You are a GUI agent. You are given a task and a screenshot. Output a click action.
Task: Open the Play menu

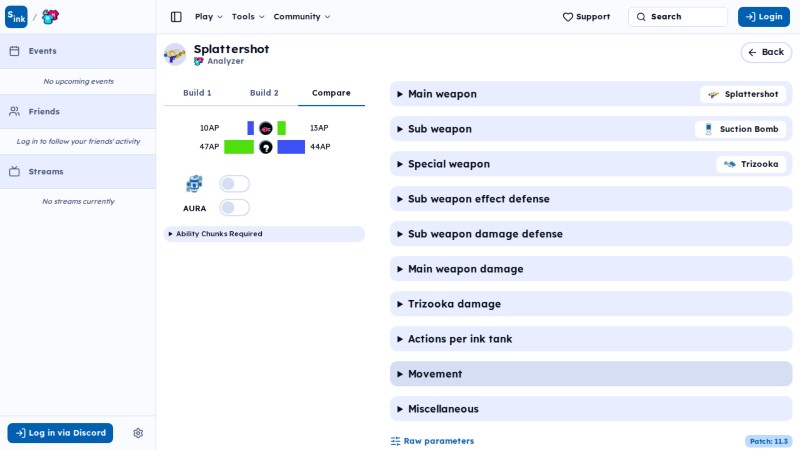209,17
